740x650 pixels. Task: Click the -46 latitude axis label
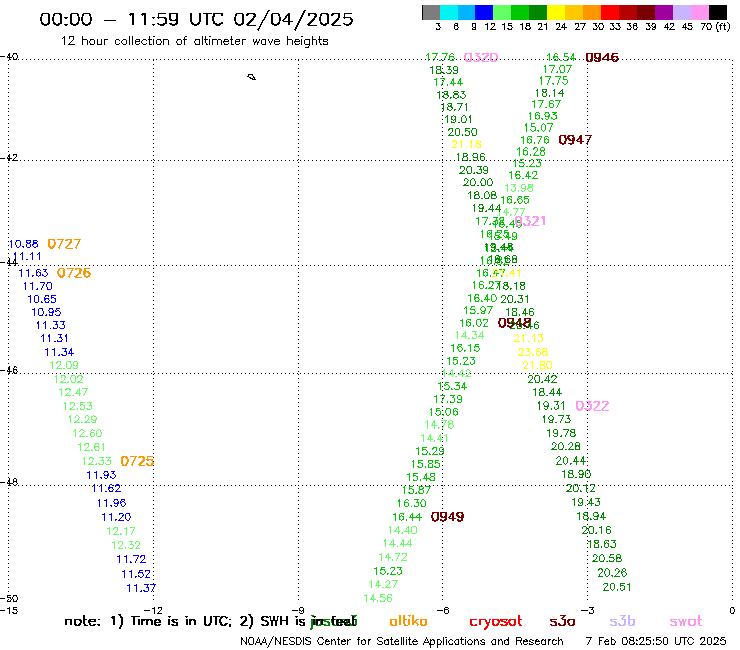click(9, 371)
